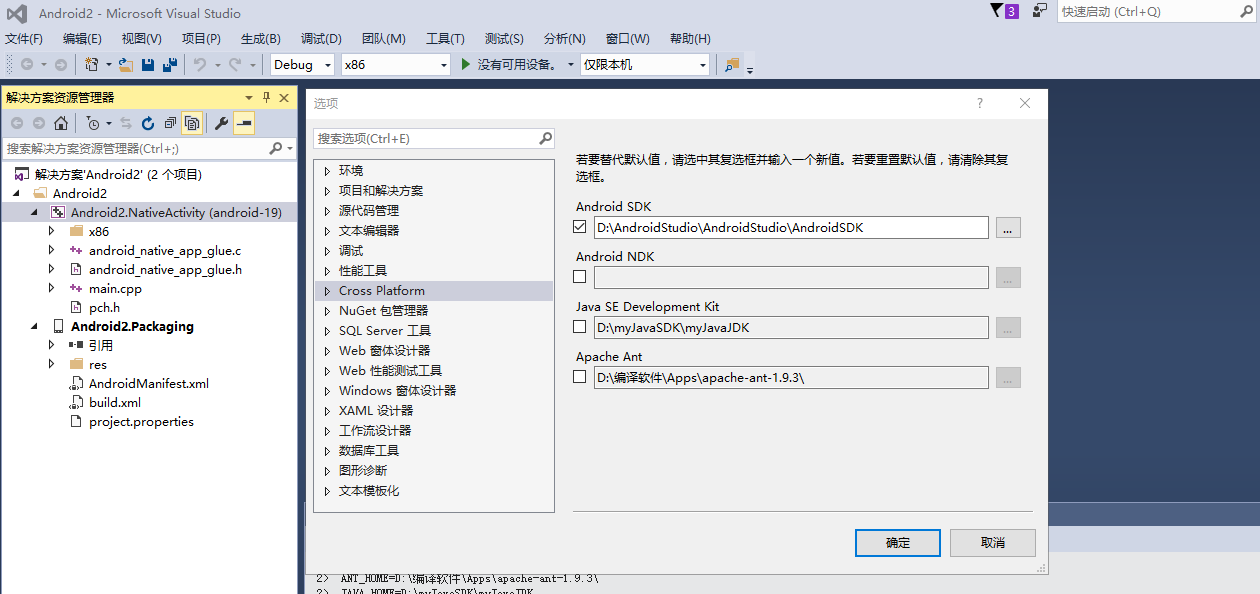Click the Quick Launch 快速启动 field
1260x594 pixels.
1154,11
